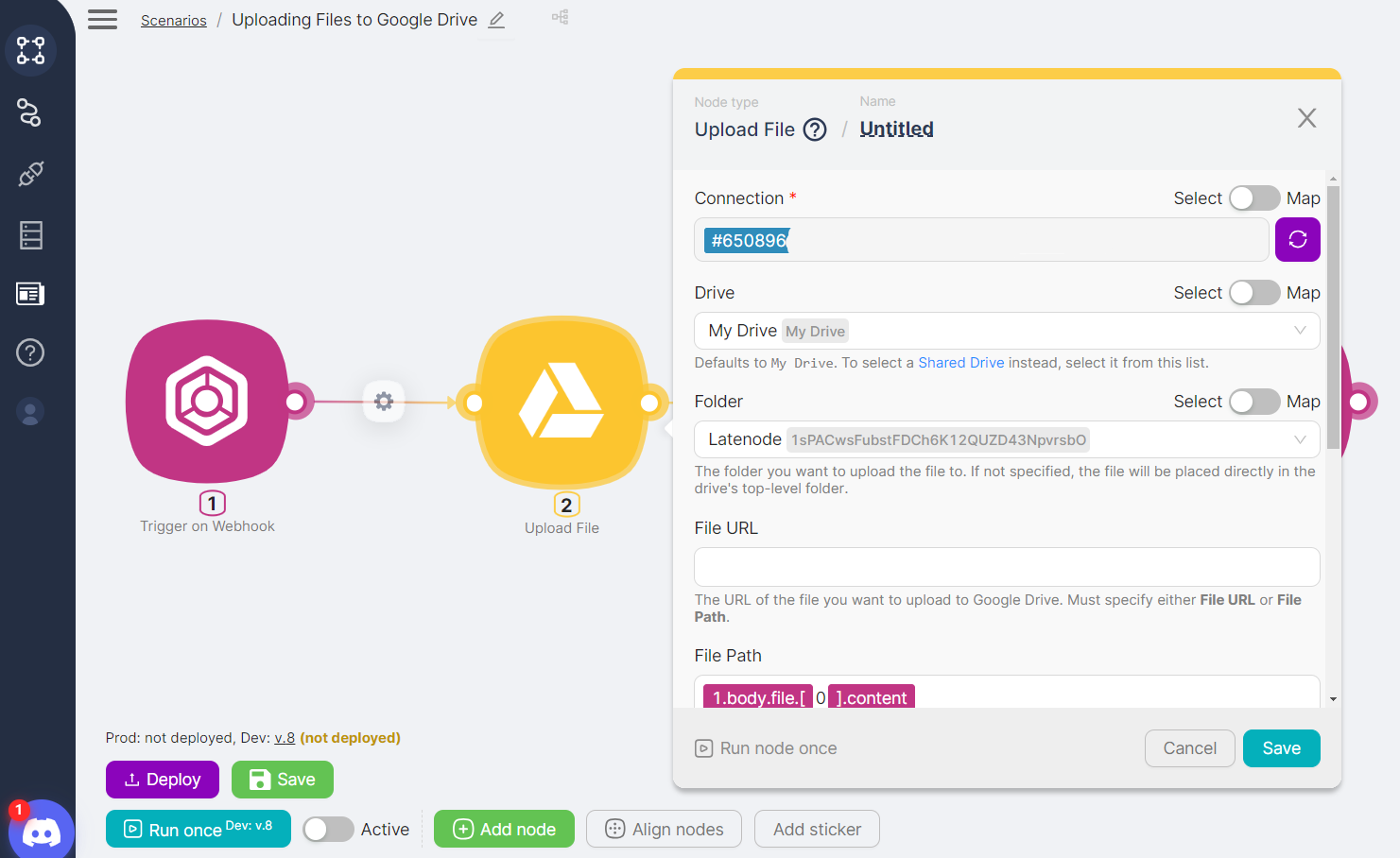
Task: Open the hamburger menu at top left
Action: click(x=102, y=20)
